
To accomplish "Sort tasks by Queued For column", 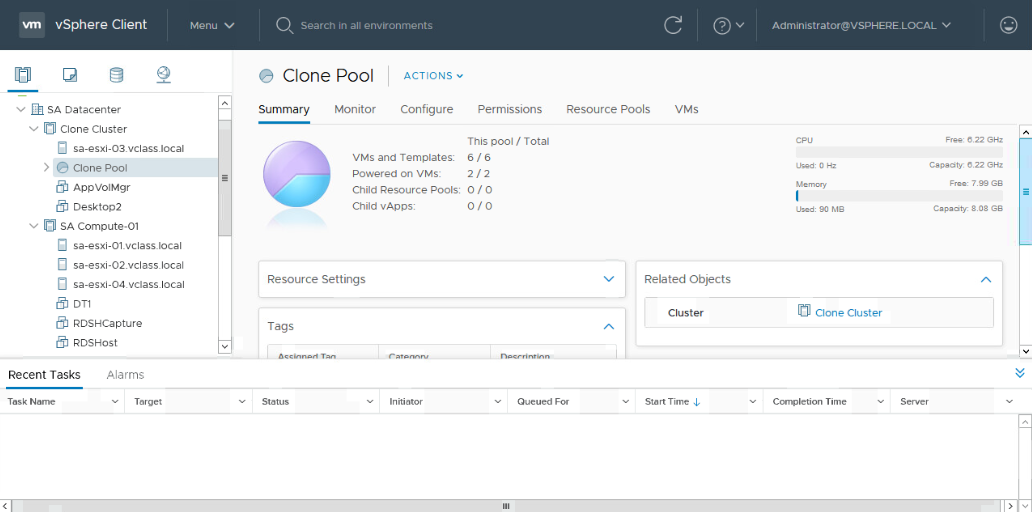I will click(543, 401).
